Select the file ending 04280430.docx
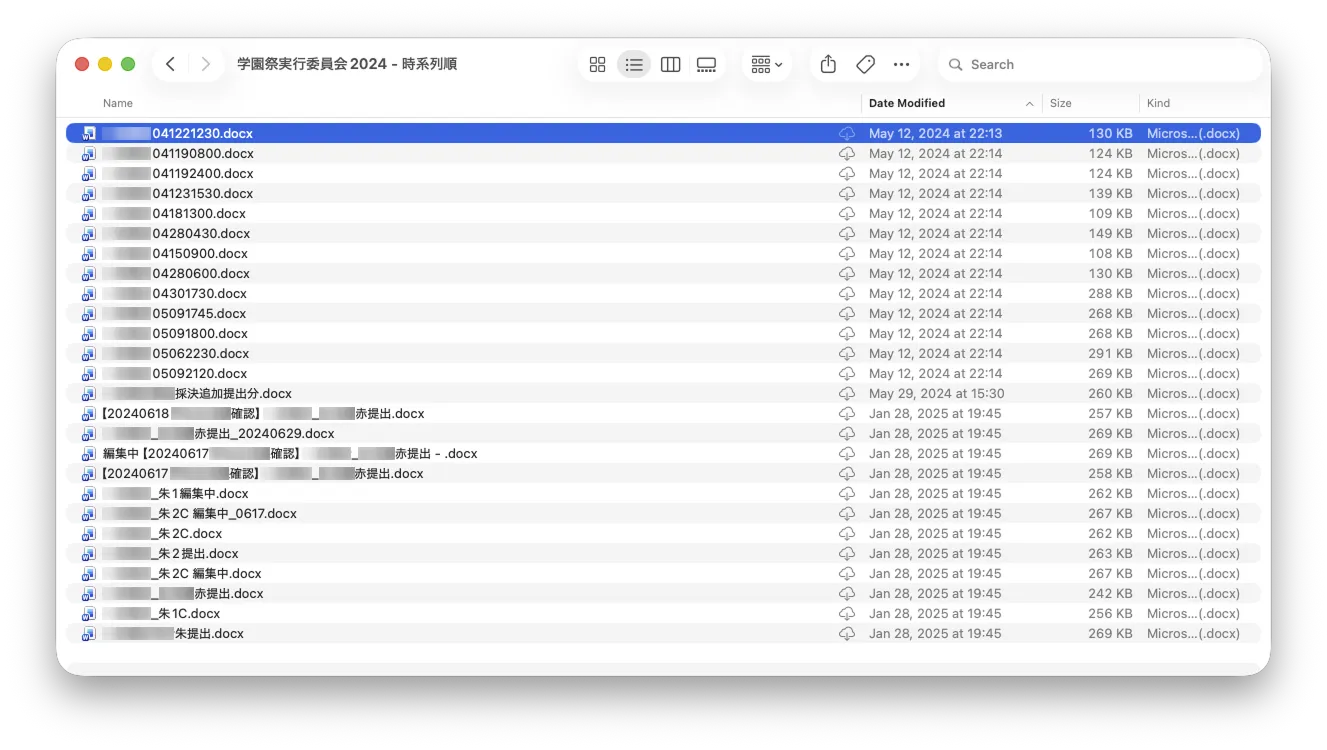 click(664, 233)
